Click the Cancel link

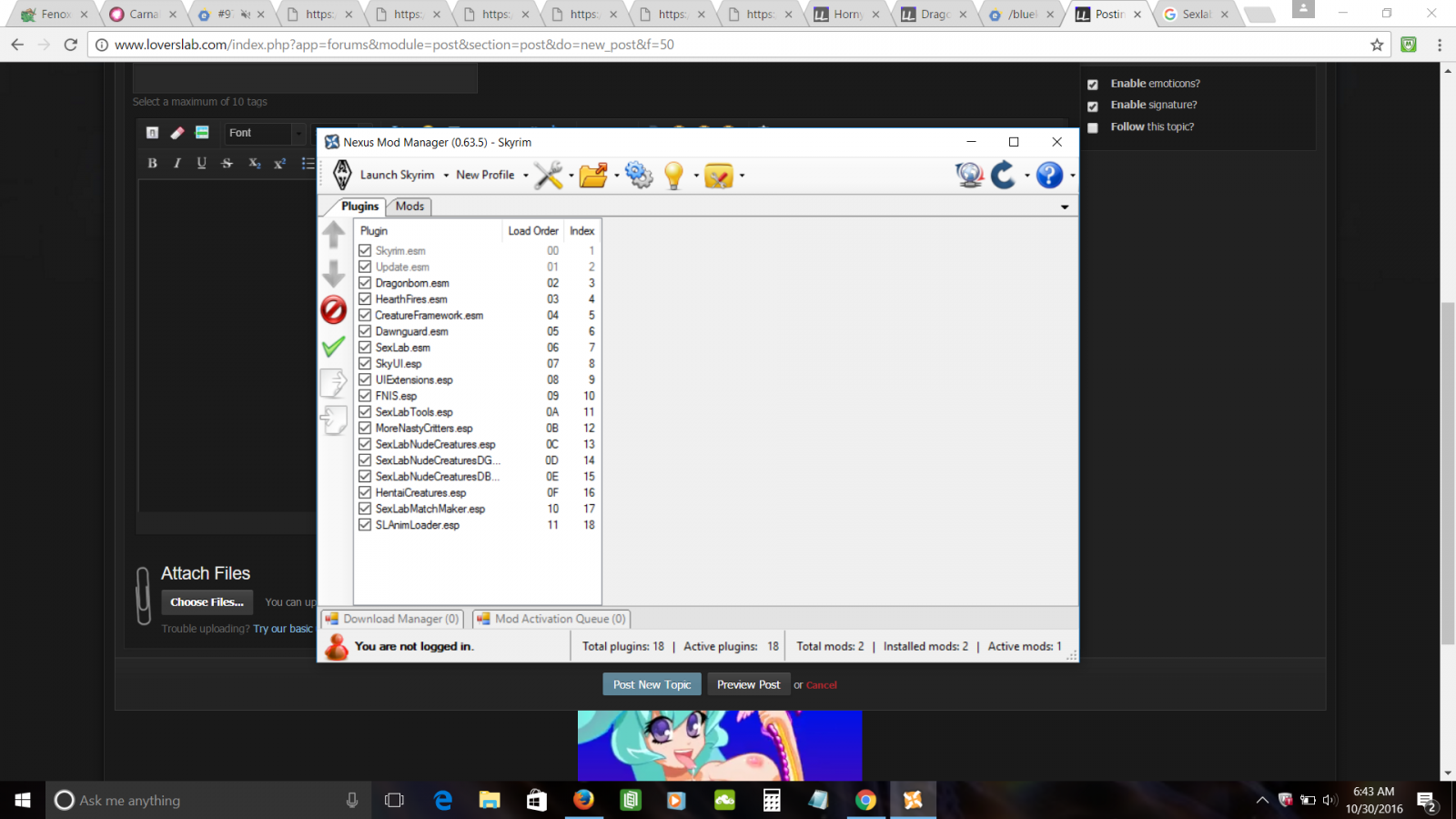coord(822,685)
